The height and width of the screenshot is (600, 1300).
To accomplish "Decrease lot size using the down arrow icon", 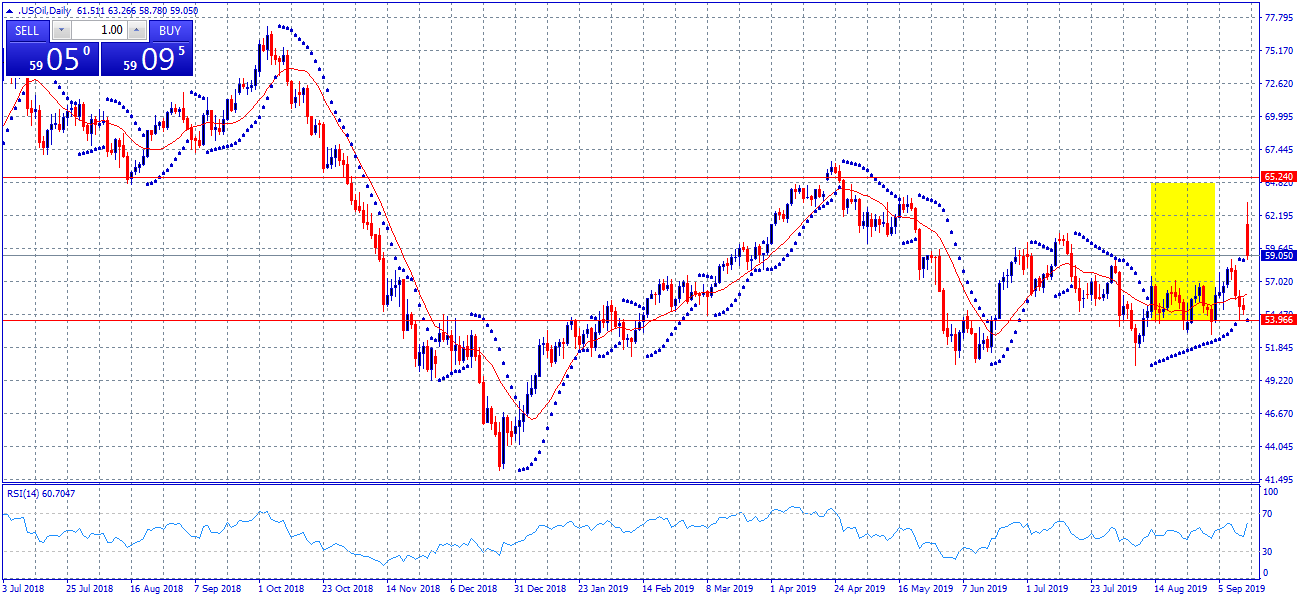I will click(x=61, y=30).
